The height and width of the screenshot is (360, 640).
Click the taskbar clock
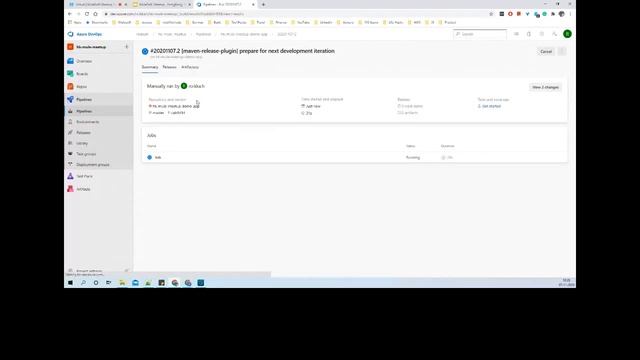click(x=567, y=282)
